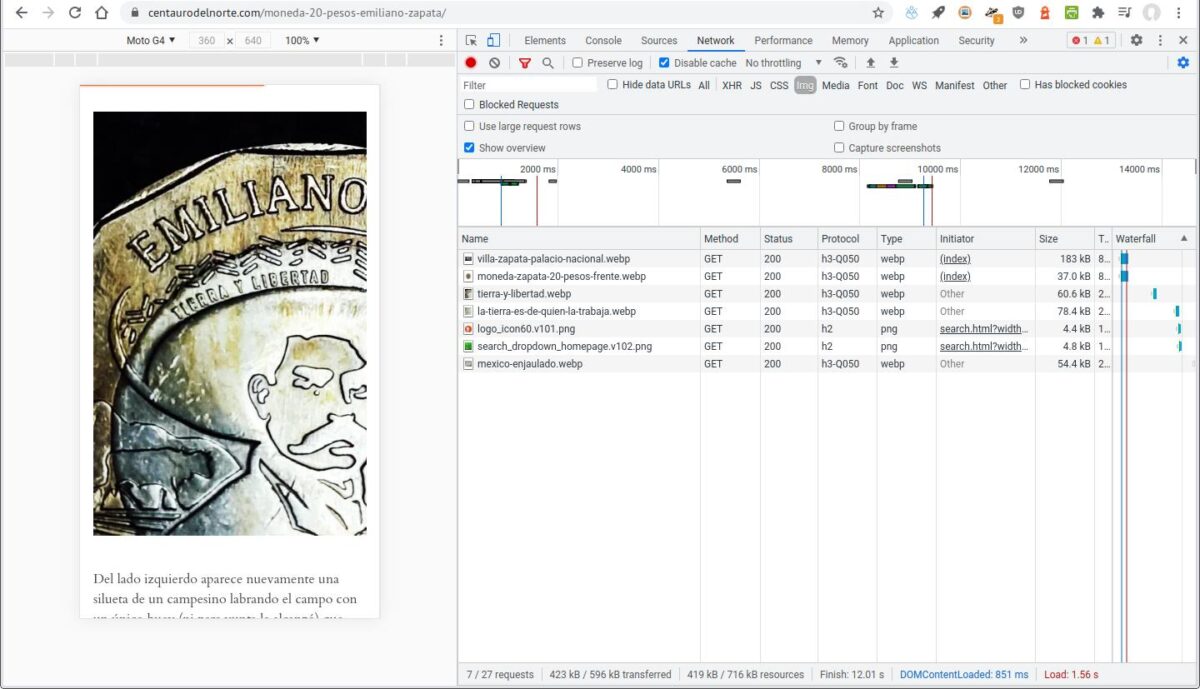Click the address bar URL
The image size is (1200, 689).
pyautogui.click(x=296, y=13)
